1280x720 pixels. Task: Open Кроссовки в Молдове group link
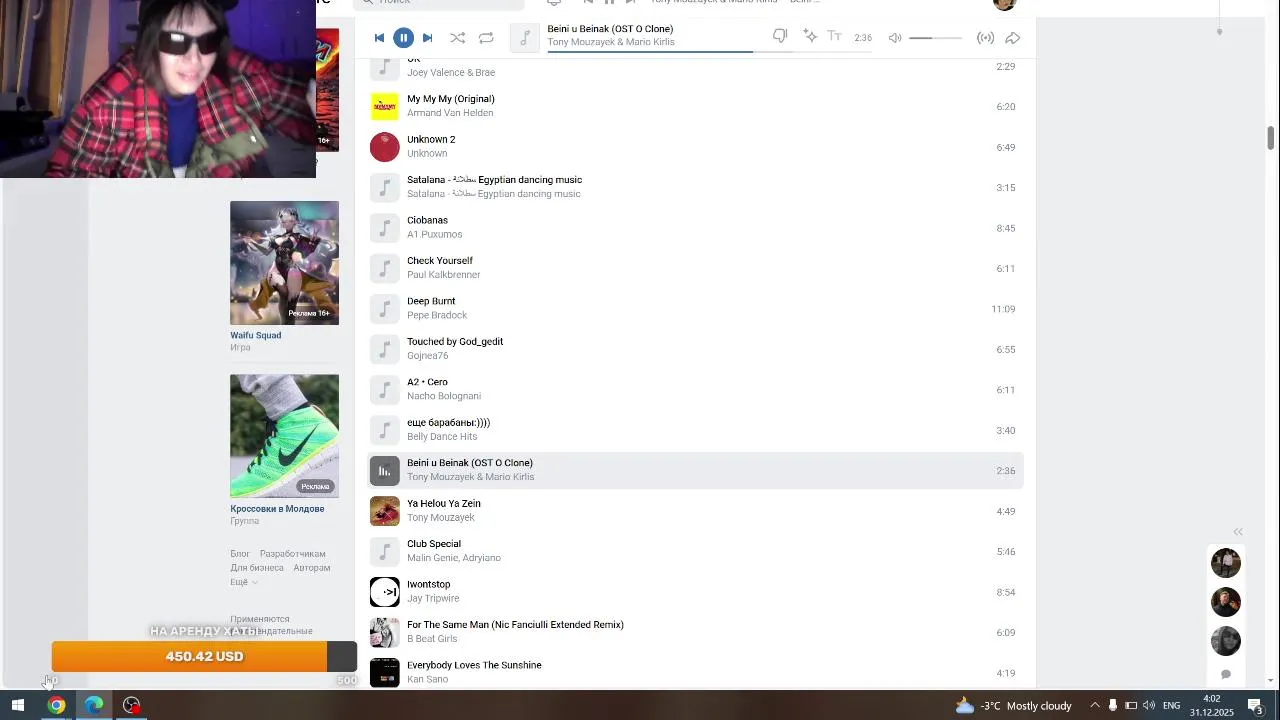[x=277, y=509]
